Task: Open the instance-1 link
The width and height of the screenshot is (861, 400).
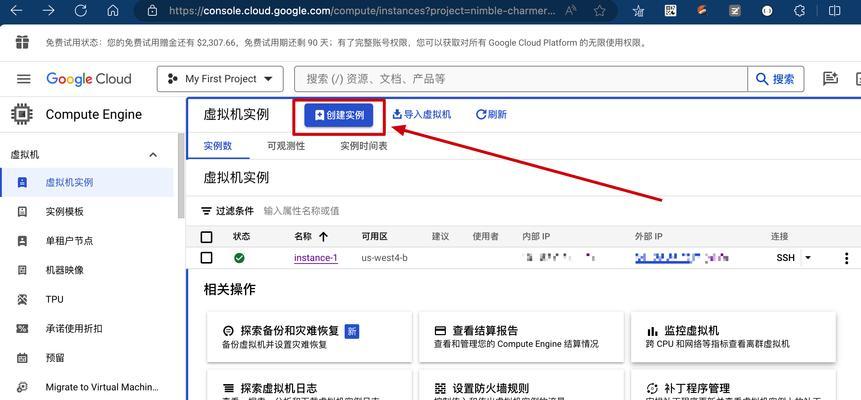Action: (316, 258)
